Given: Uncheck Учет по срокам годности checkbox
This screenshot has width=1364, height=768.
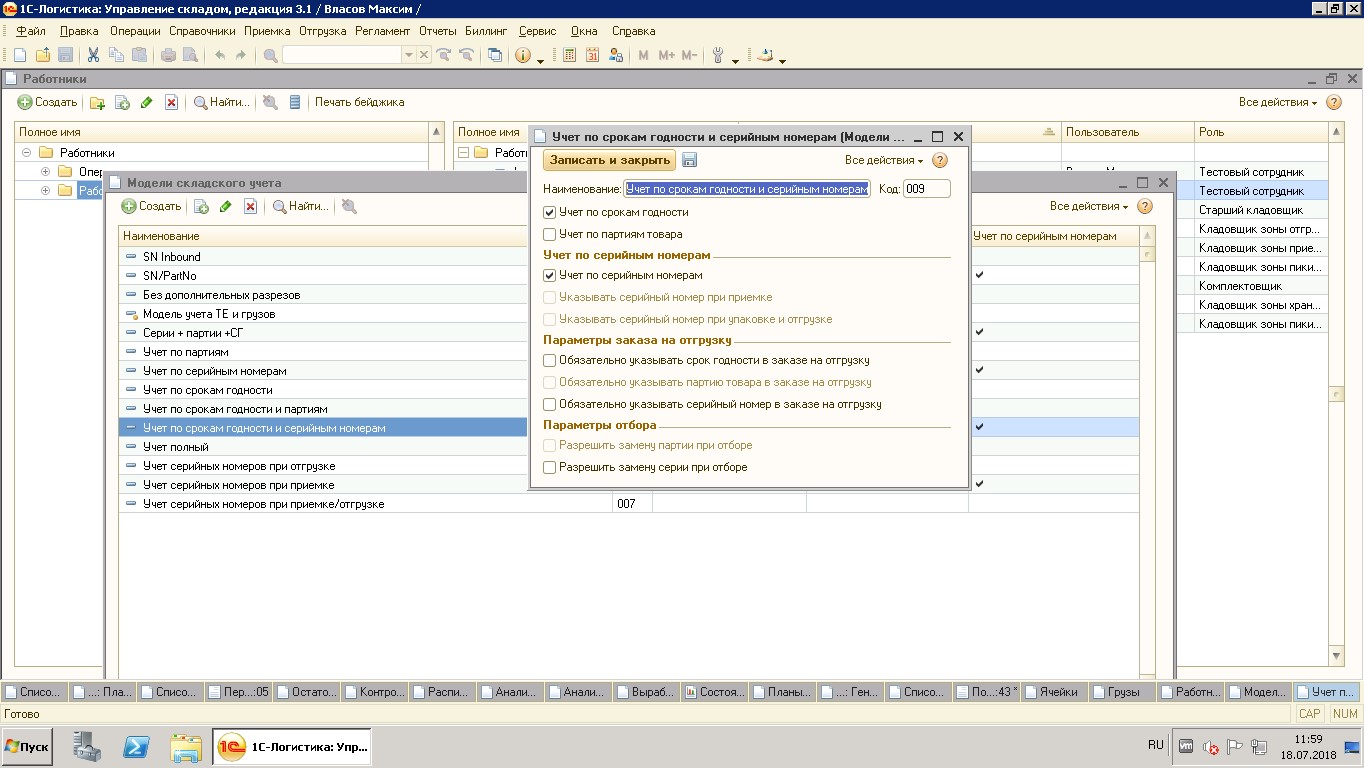Looking at the screenshot, I should (x=549, y=212).
